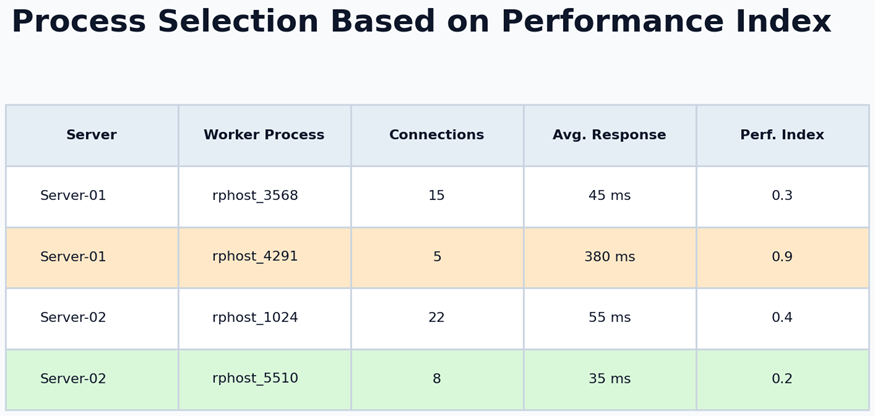Click the page title heading text
875x416 pixels.
click(421, 22)
